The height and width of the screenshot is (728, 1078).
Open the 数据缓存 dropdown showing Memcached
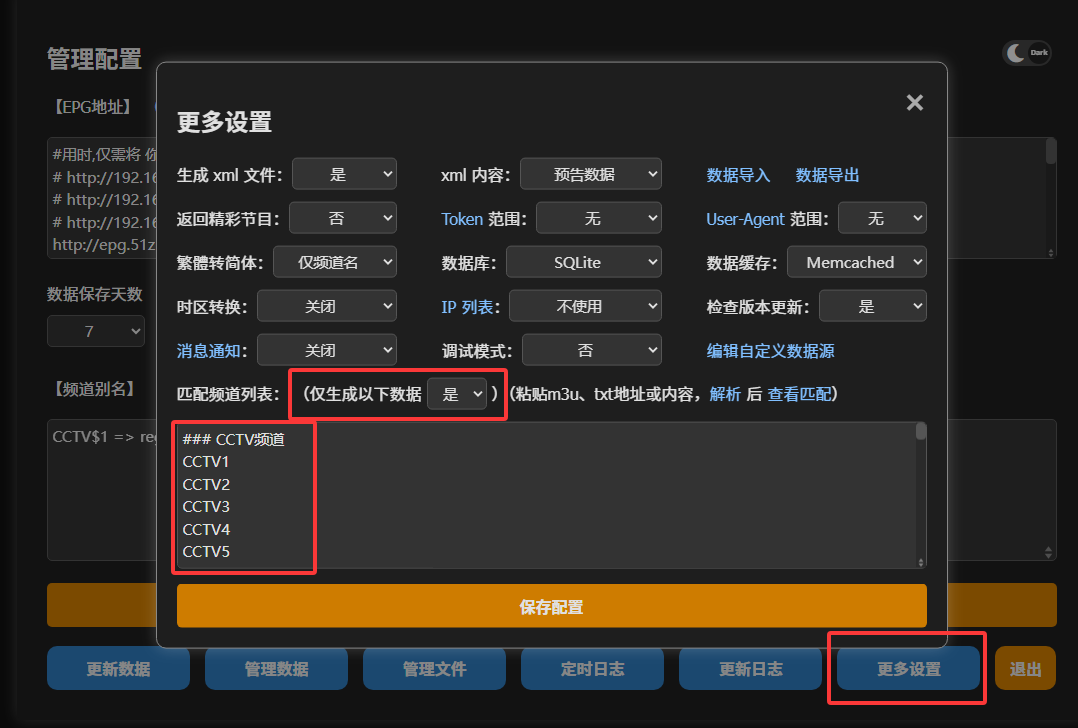857,262
